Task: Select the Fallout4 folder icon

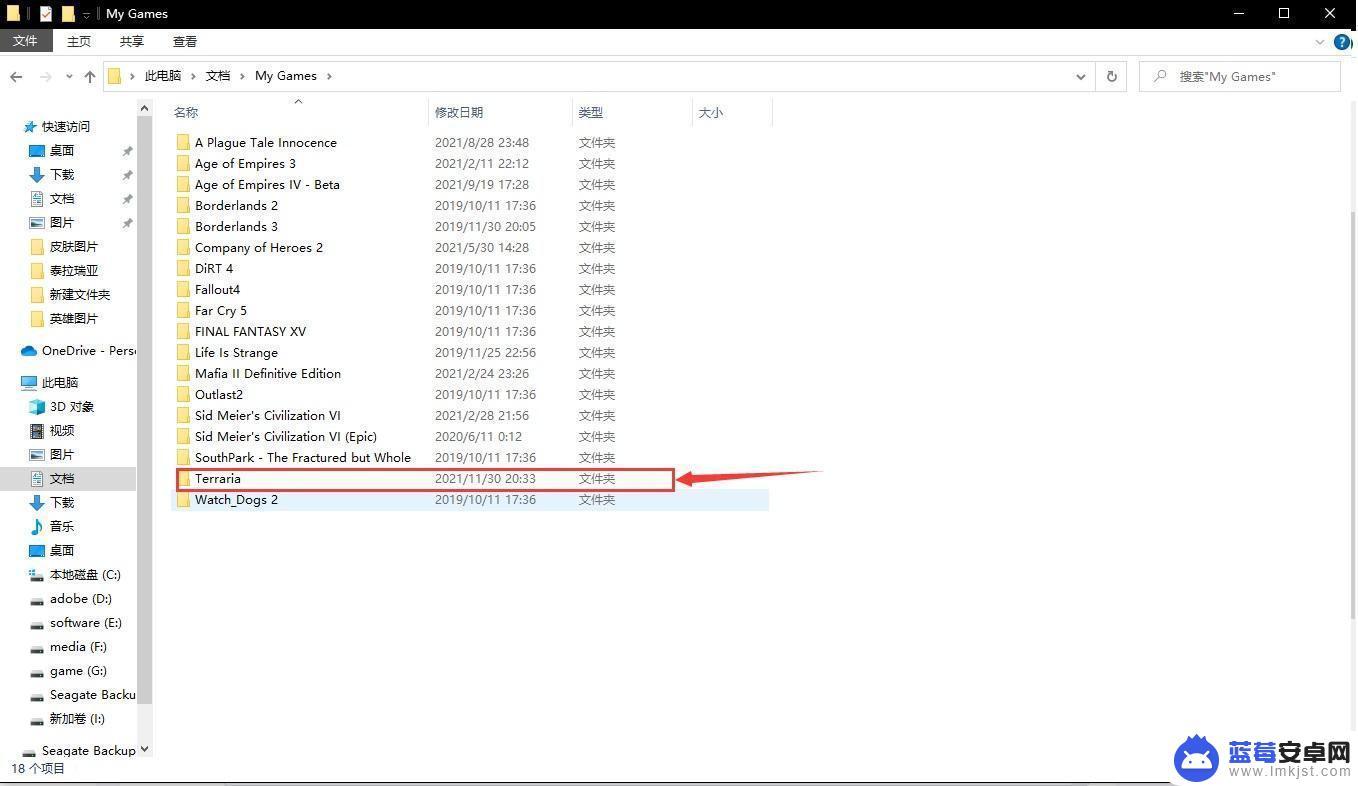Action: (x=183, y=289)
